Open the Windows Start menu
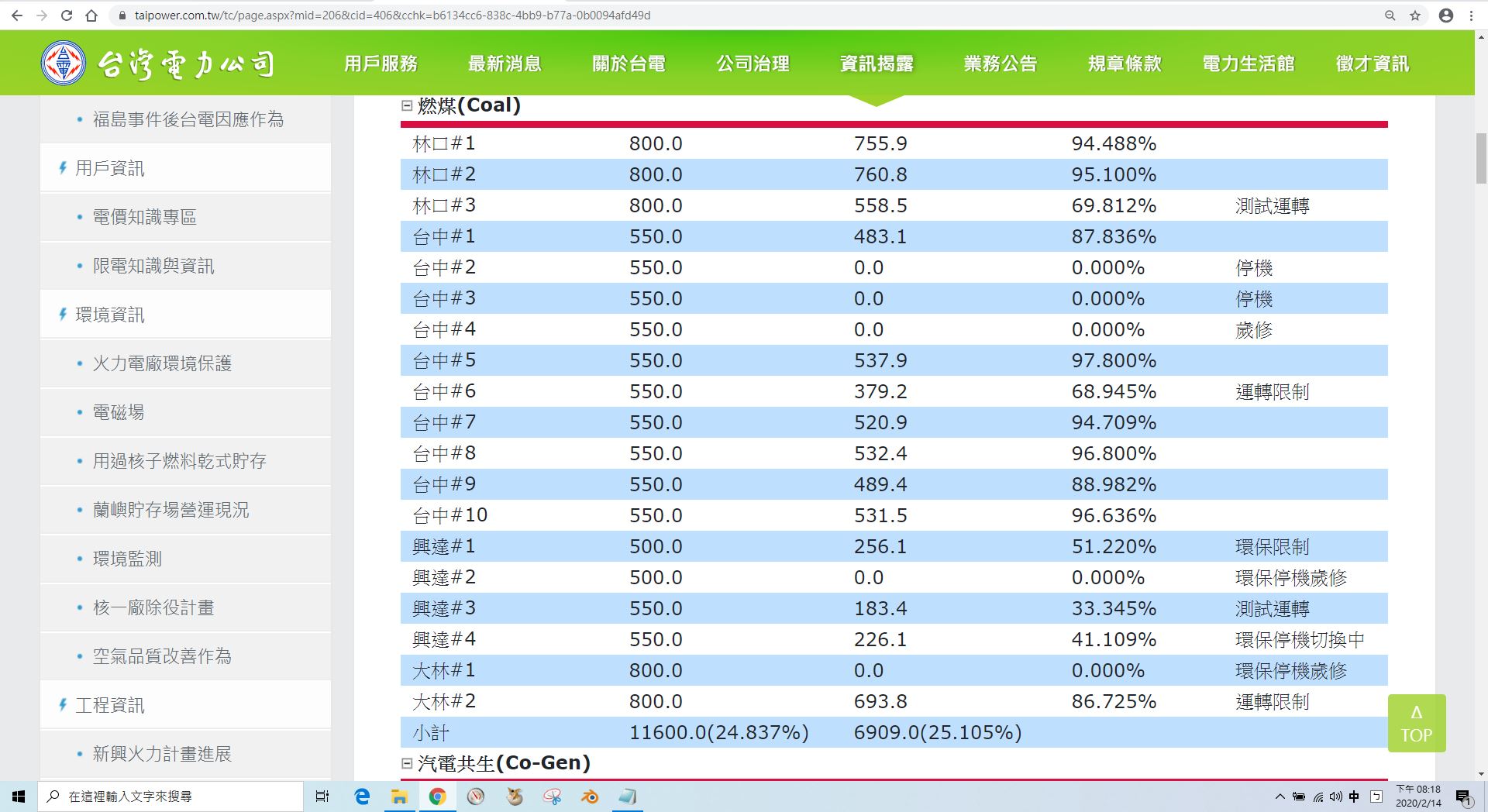This screenshot has width=1488, height=812. click(19, 797)
